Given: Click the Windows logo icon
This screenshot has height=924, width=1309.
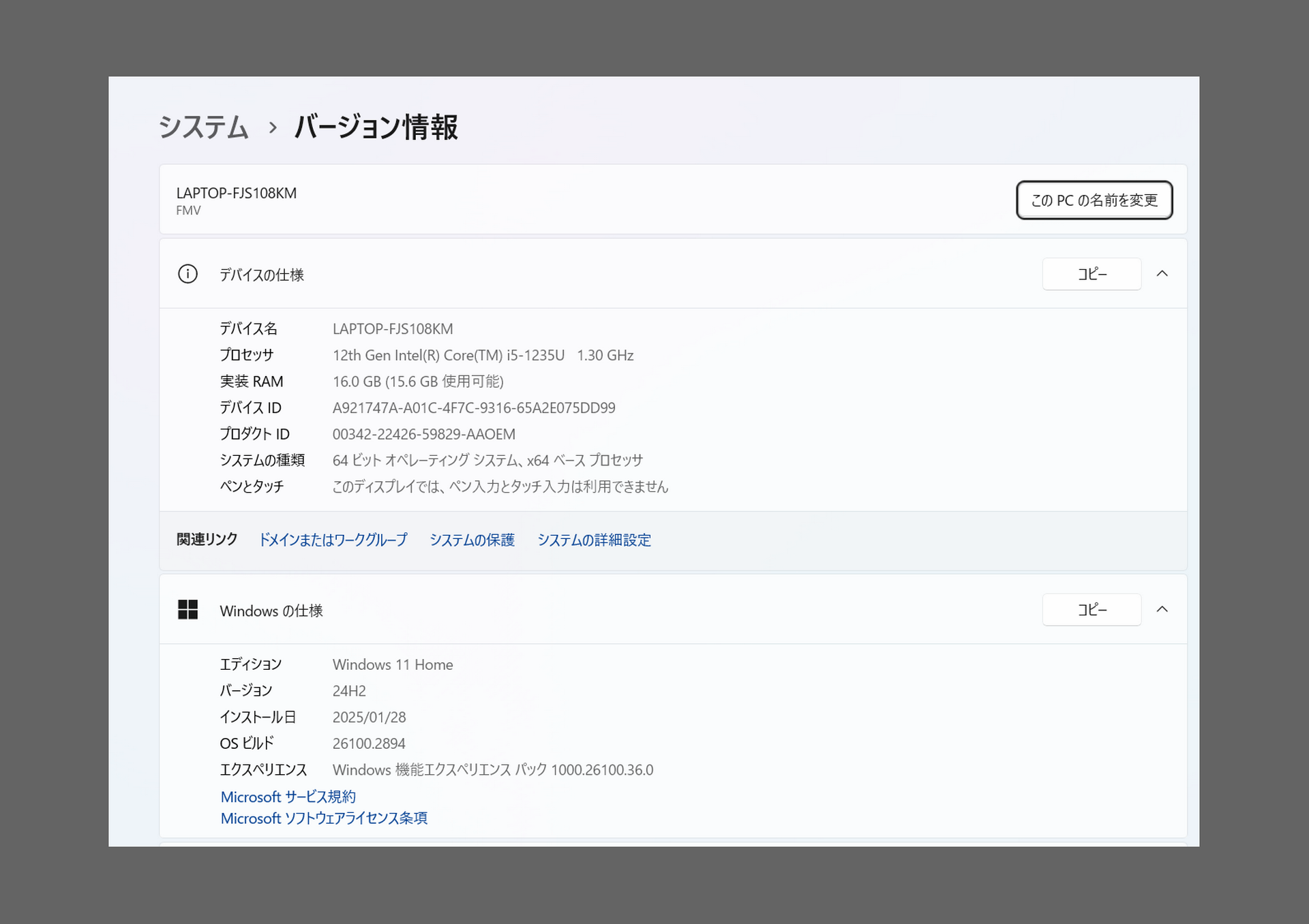Looking at the screenshot, I should coord(187,610).
